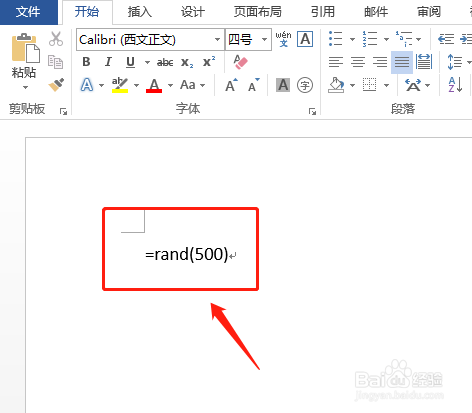Toggle Bold formatting
The height and width of the screenshot is (413, 472).
86,62
